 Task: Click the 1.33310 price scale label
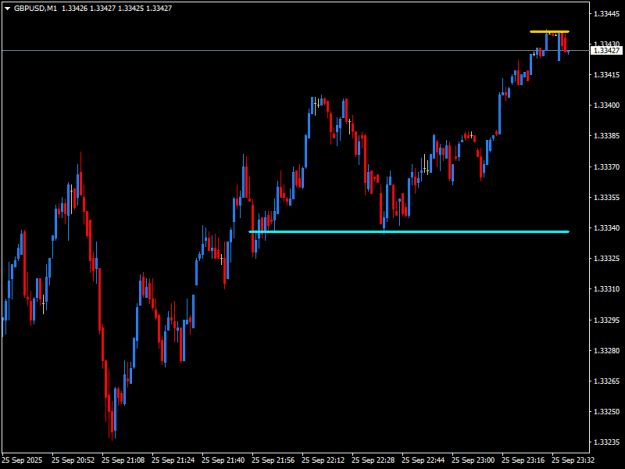[607, 289]
